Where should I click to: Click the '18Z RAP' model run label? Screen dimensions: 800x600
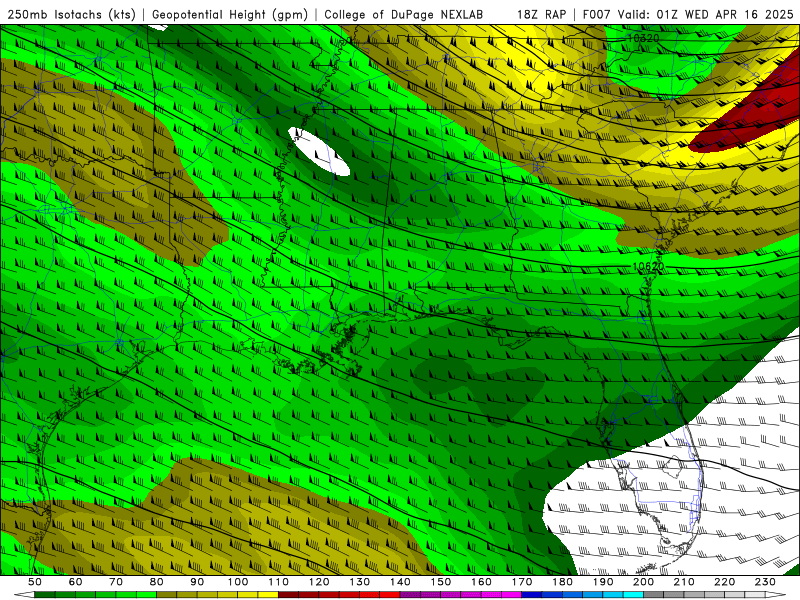tap(541, 14)
